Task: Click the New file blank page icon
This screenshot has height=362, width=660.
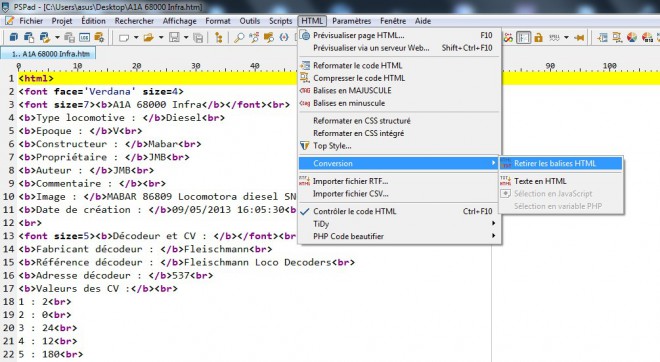Action: point(124,37)
